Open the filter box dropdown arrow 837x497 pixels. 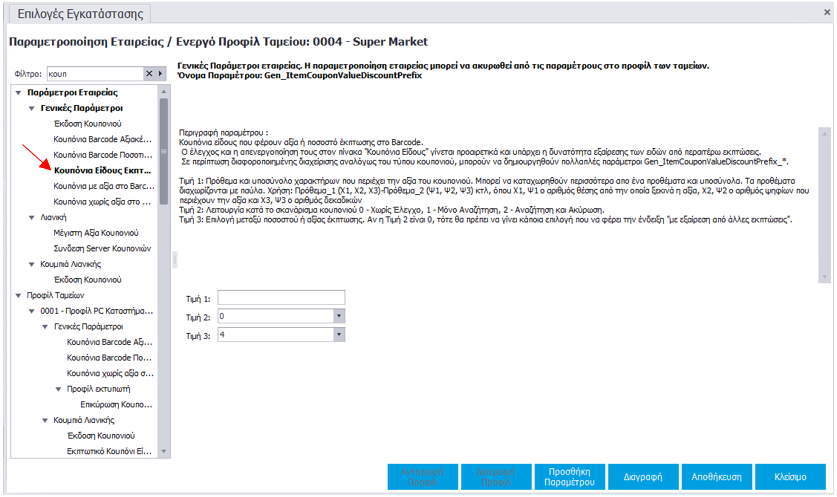pyautogui.click(x=160, y=74)
